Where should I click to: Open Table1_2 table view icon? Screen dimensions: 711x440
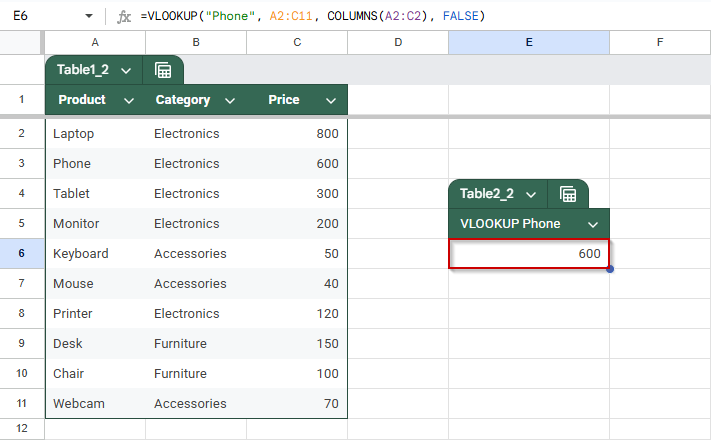coord(163,70)
